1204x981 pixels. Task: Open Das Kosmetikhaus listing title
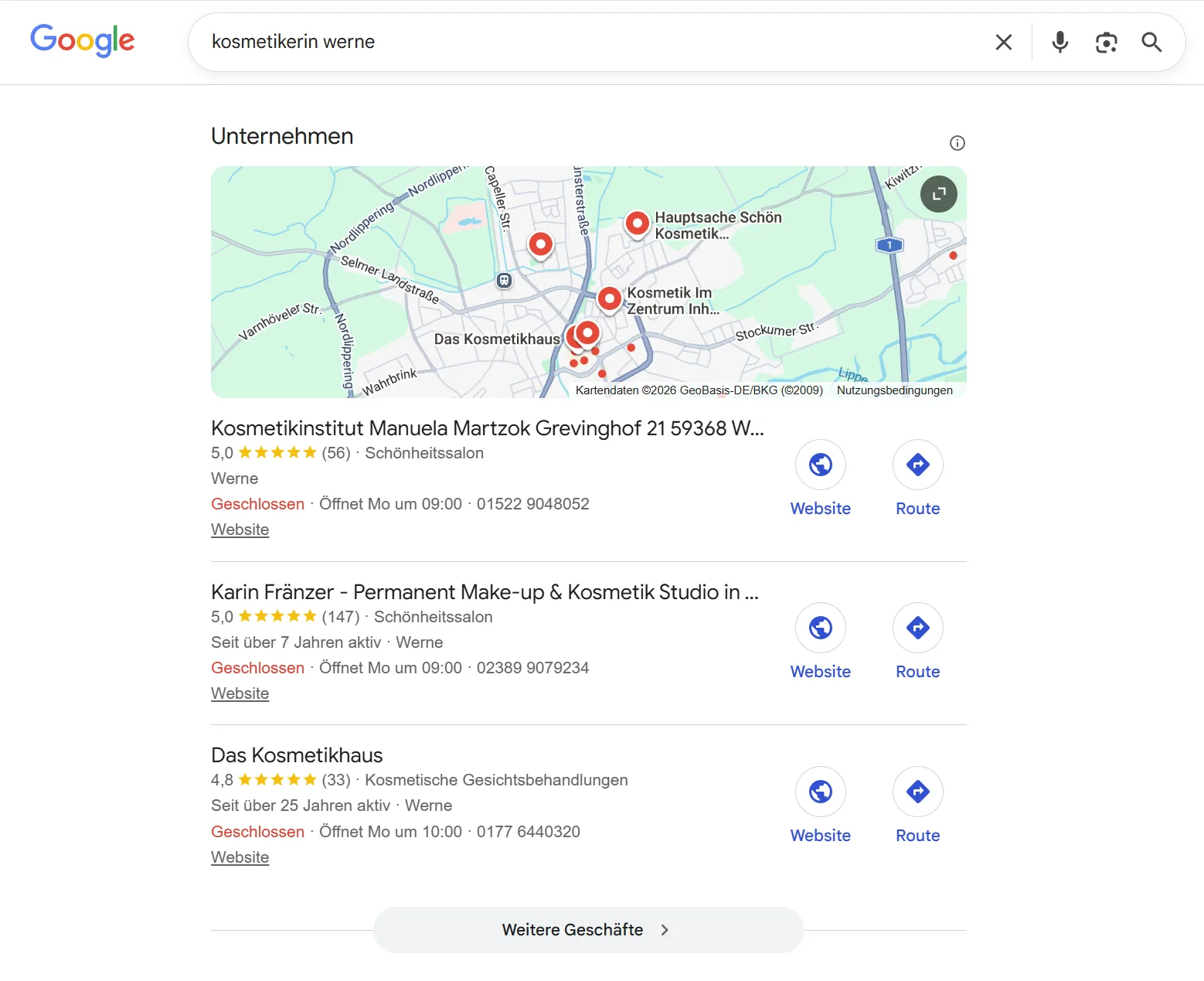click(x=297, y=755)
